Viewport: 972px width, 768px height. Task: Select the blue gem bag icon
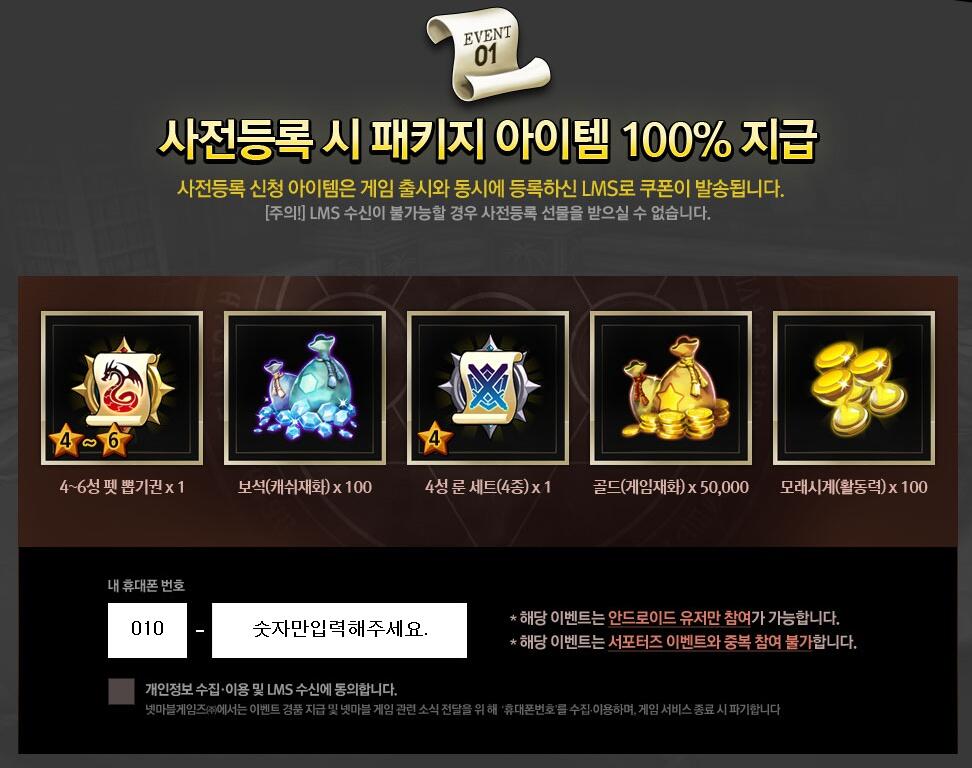[304, 388]
